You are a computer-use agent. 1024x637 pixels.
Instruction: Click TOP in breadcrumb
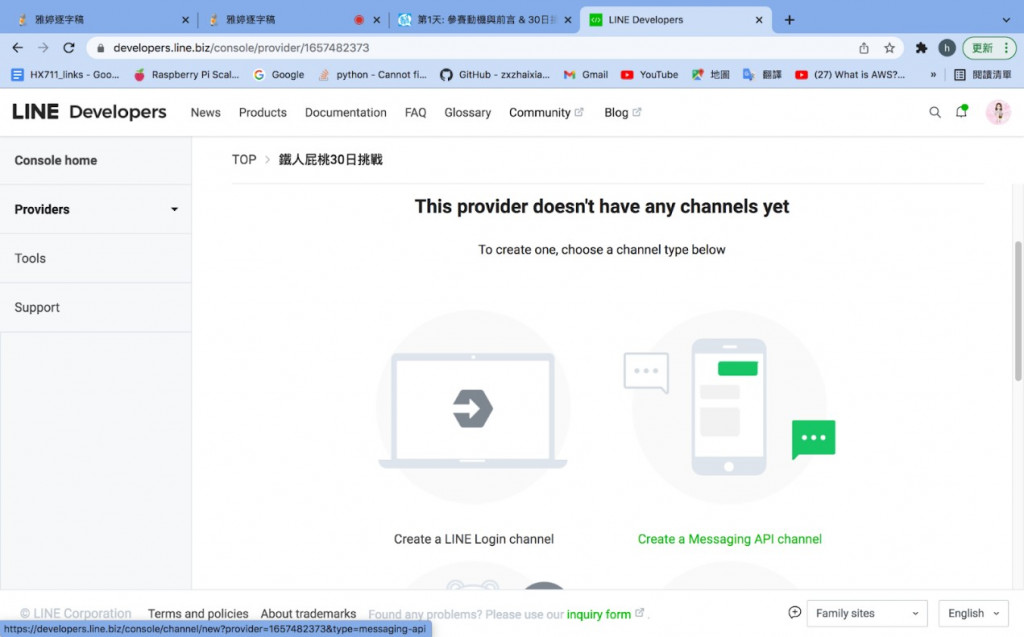[x=244, y=159]
